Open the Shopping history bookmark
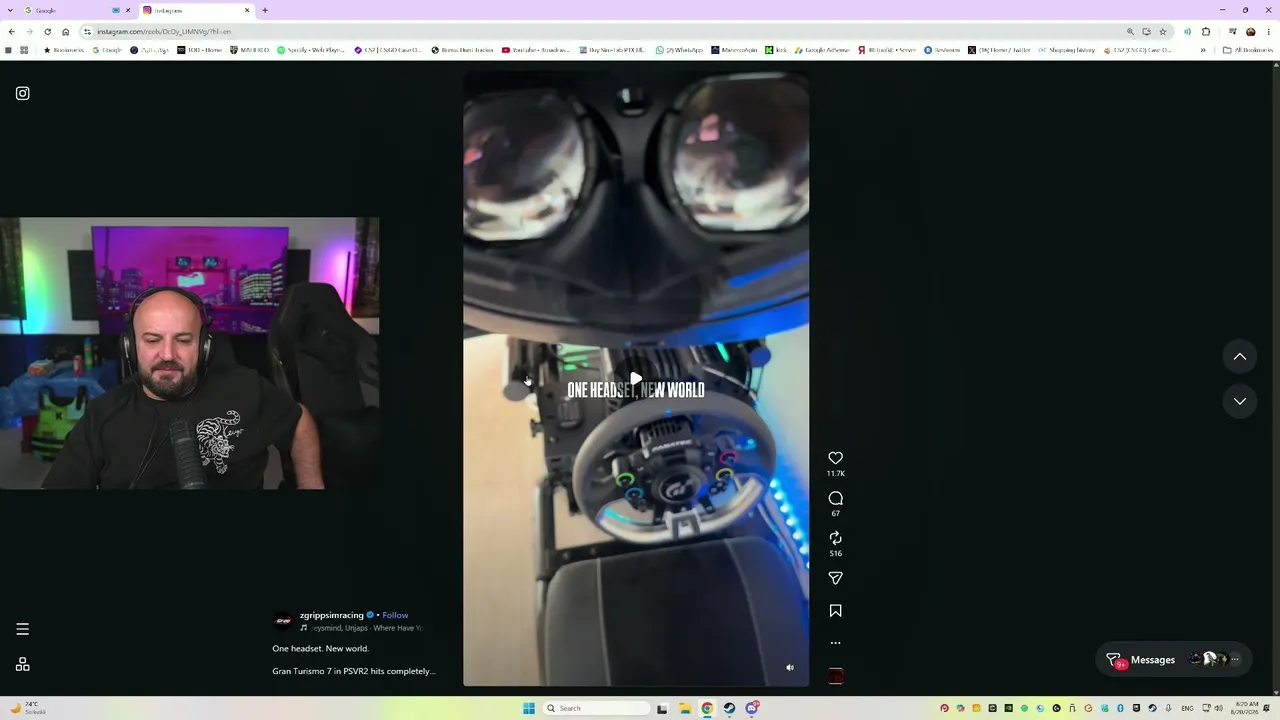 tap(1067, 50)
